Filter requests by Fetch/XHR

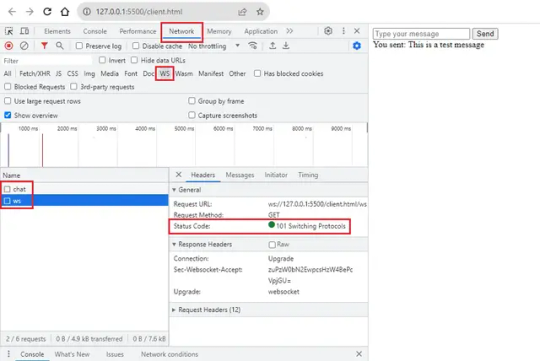35,74
